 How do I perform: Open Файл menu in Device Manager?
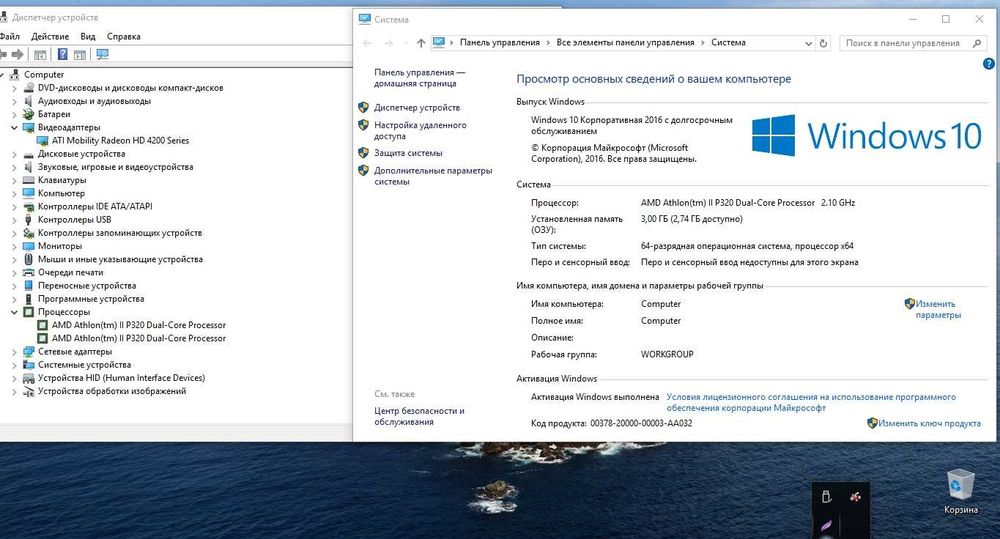pyautogui.click(x=10, y=36)
